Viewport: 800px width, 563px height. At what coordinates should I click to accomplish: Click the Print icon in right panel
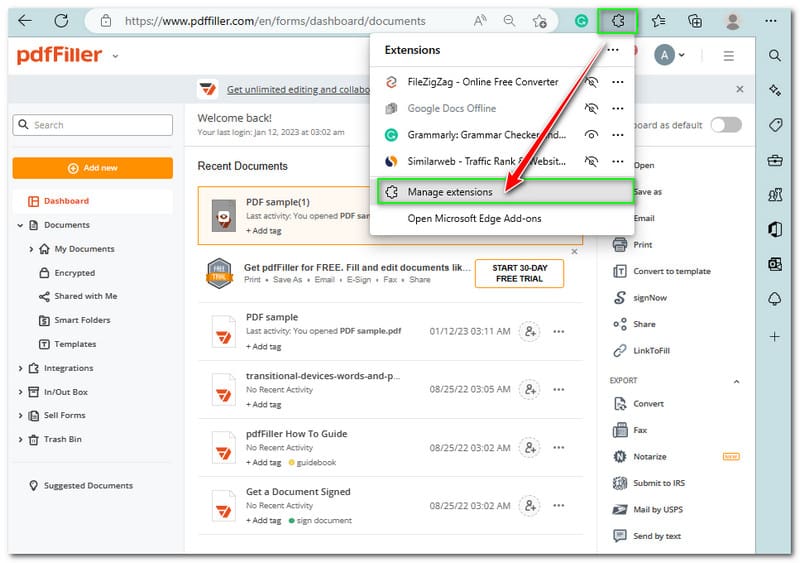tap(619, 244)
